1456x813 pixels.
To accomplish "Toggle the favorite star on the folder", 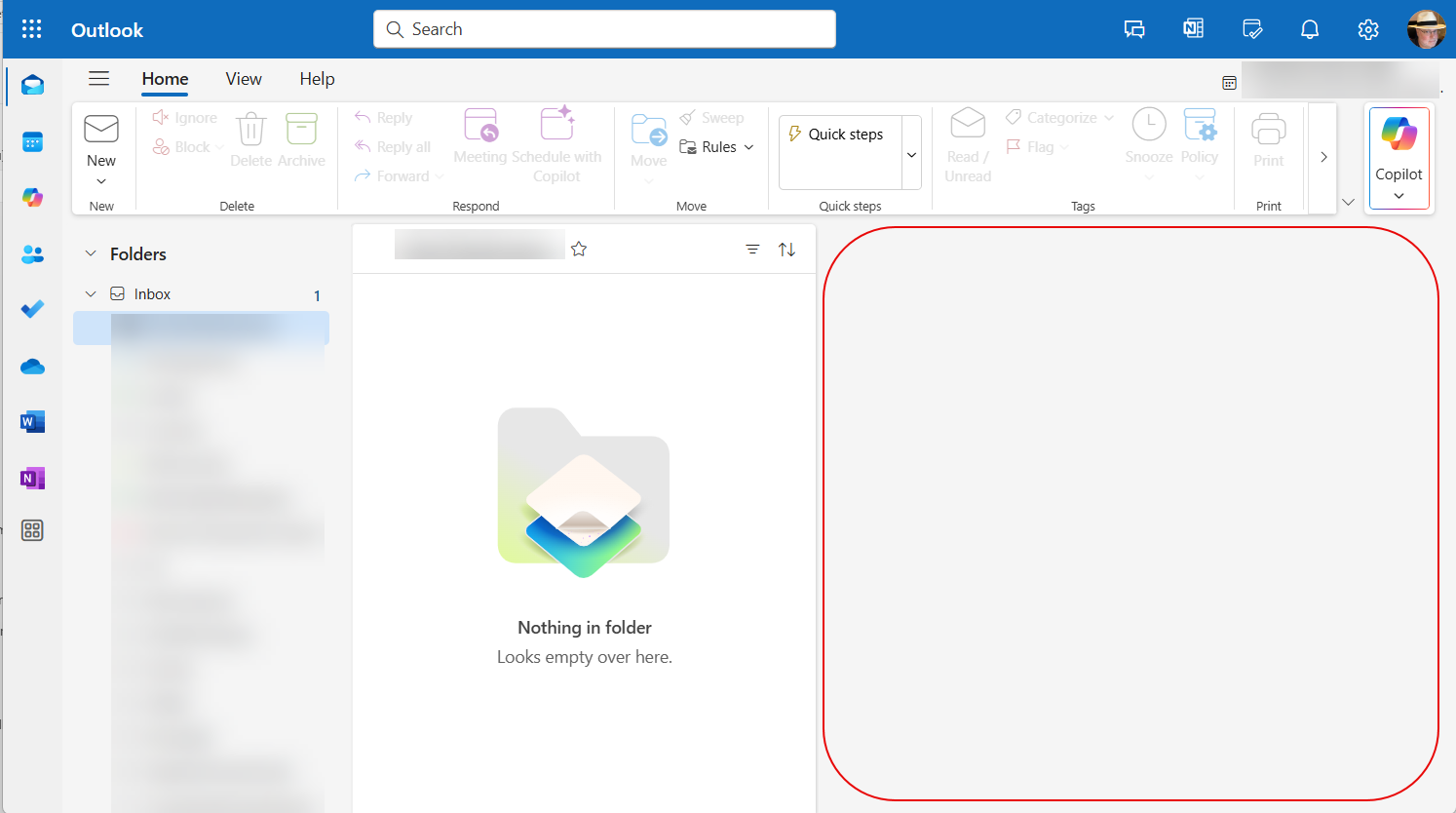I will (579, 249).
